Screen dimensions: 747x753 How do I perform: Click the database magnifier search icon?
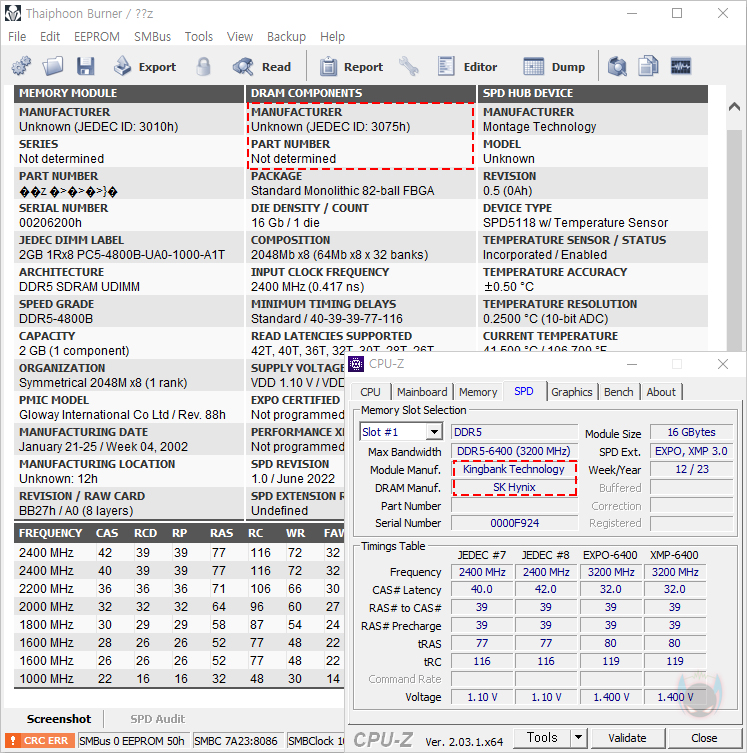pyautogui.click(x=617, y=66)
